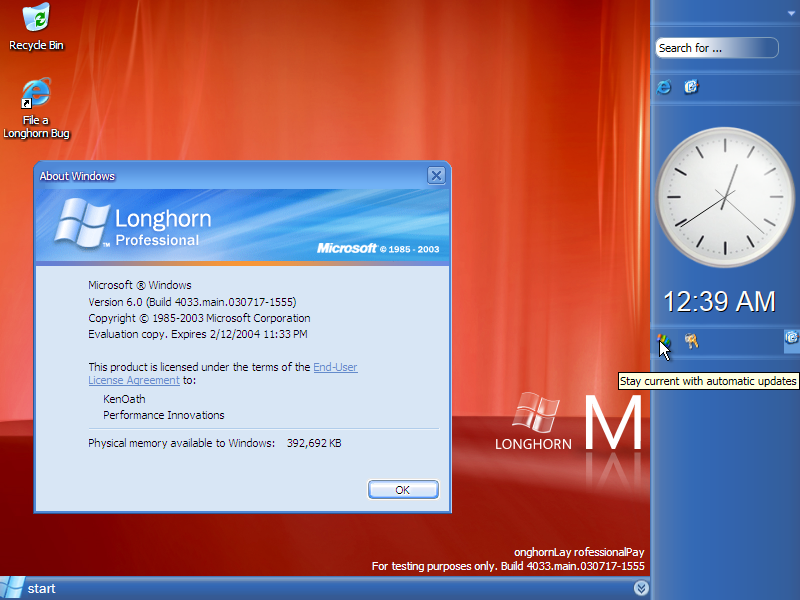Screen dimensions: 800x600
Task: Click the OK button in About Windows
Action: [x=403, y=490]
